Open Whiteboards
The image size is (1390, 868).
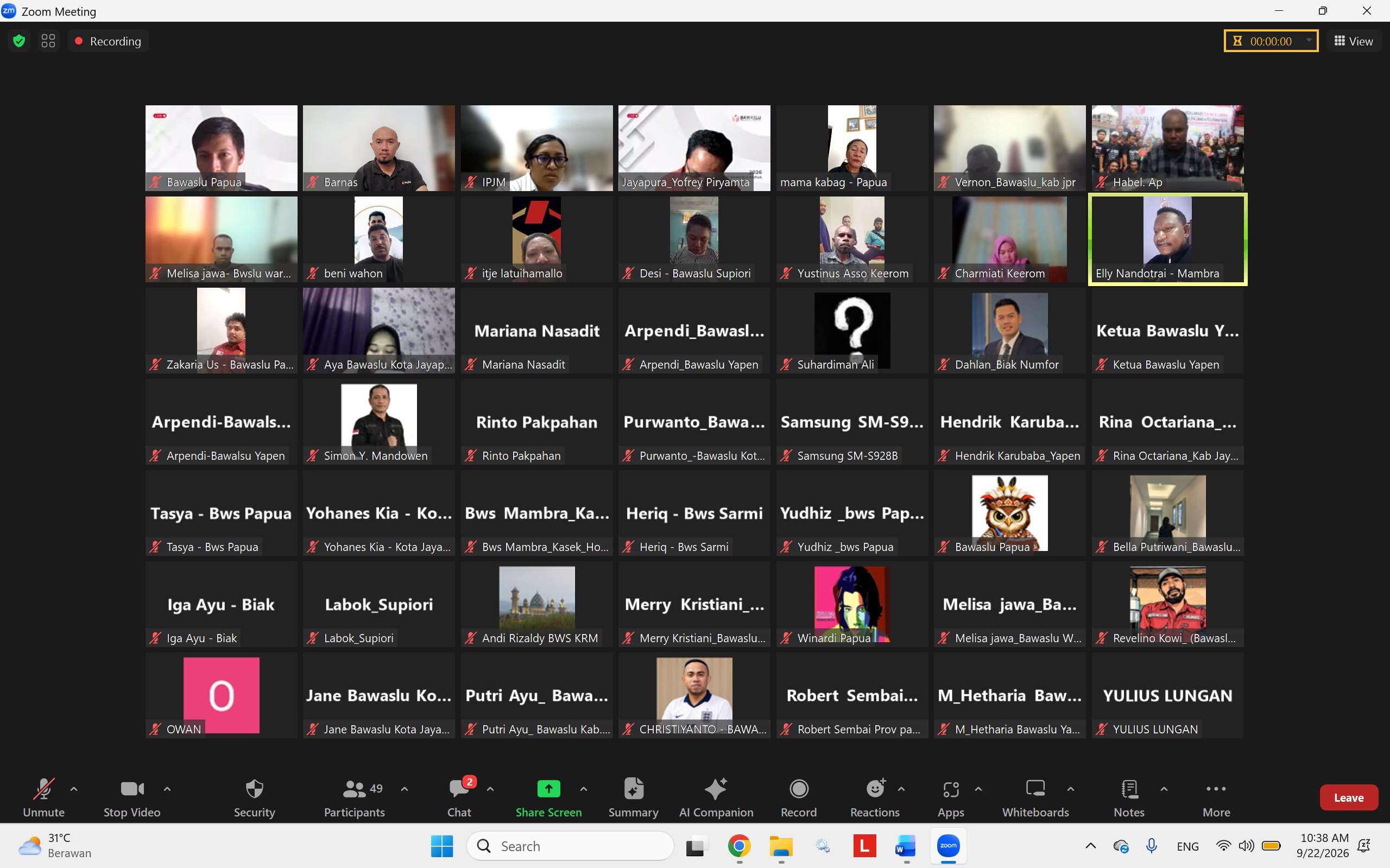[x=1035, y=797]
